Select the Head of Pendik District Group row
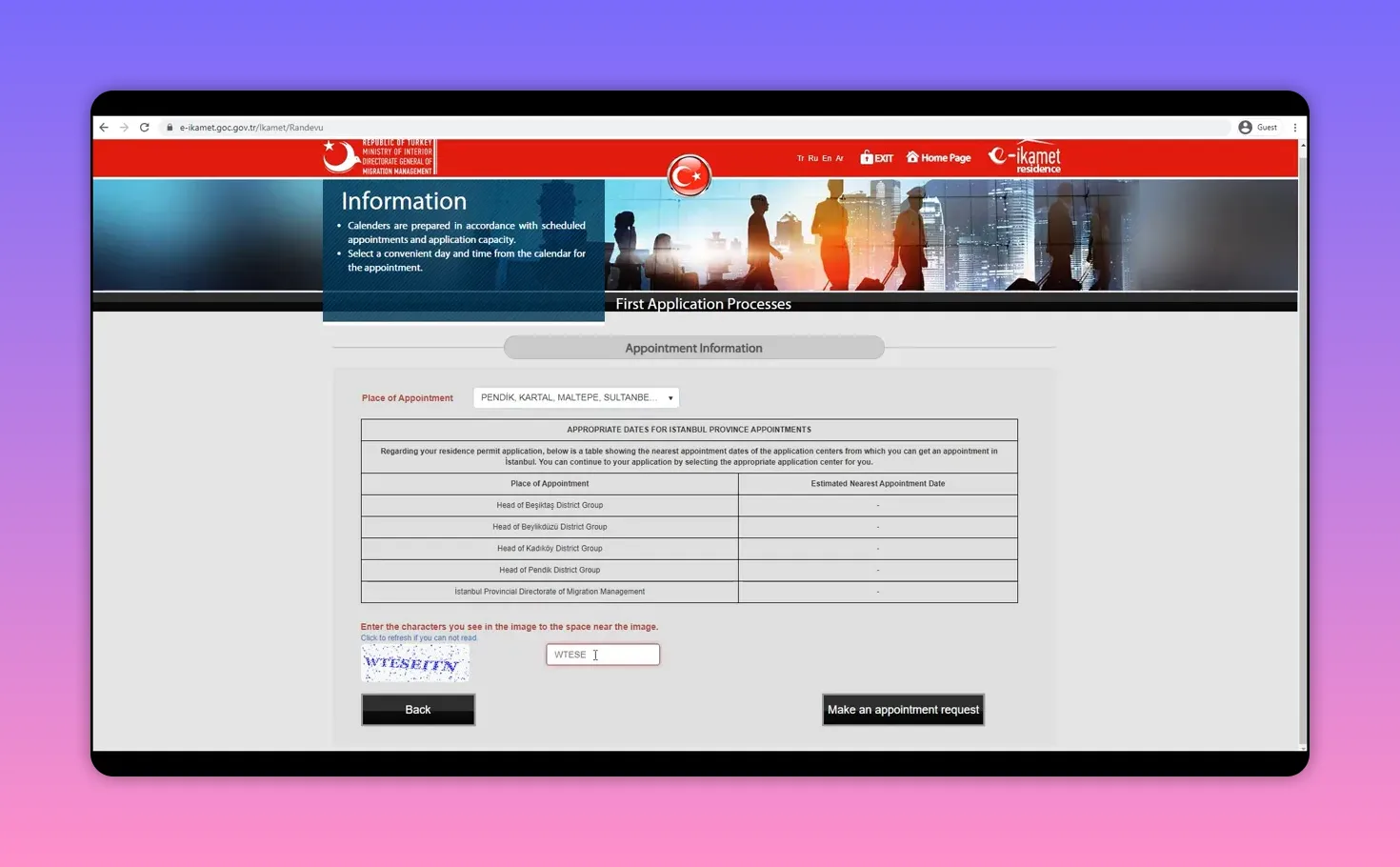 coord(550,570)
